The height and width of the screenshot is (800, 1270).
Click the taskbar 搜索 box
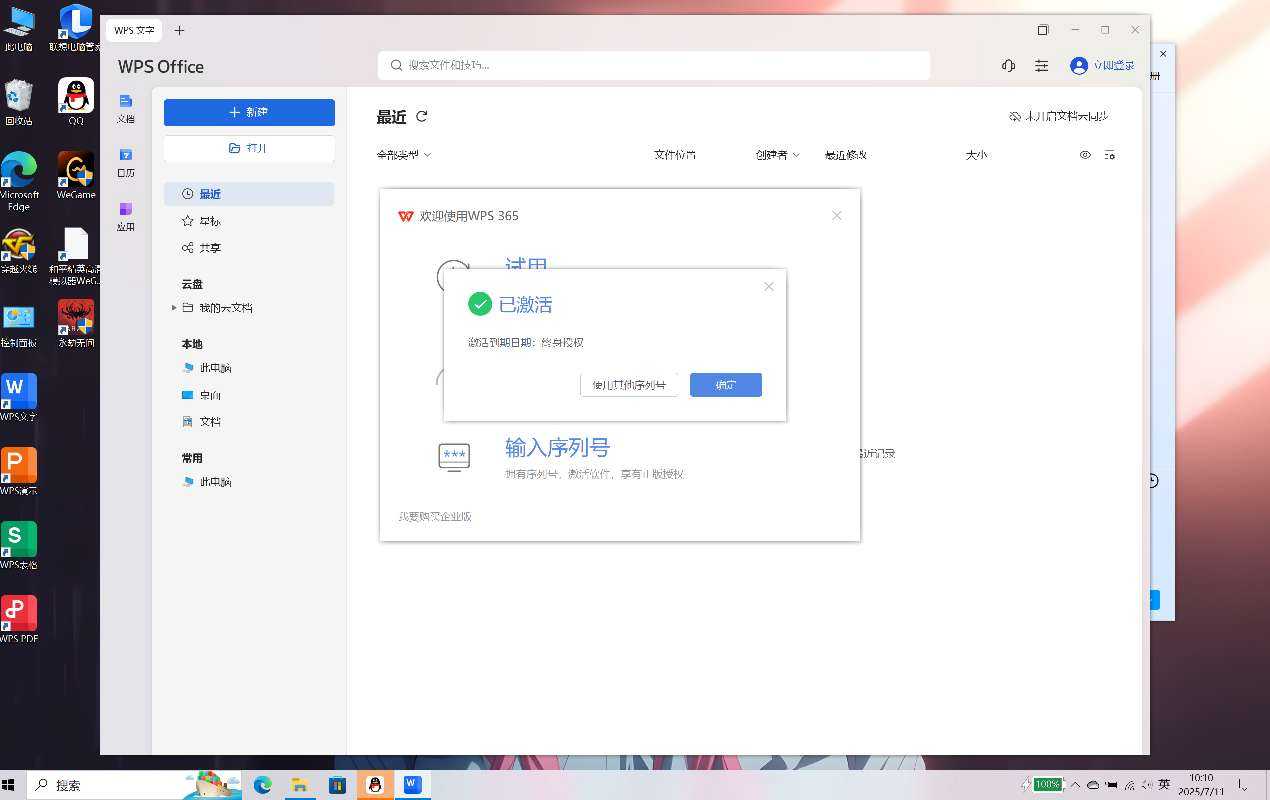134,785
